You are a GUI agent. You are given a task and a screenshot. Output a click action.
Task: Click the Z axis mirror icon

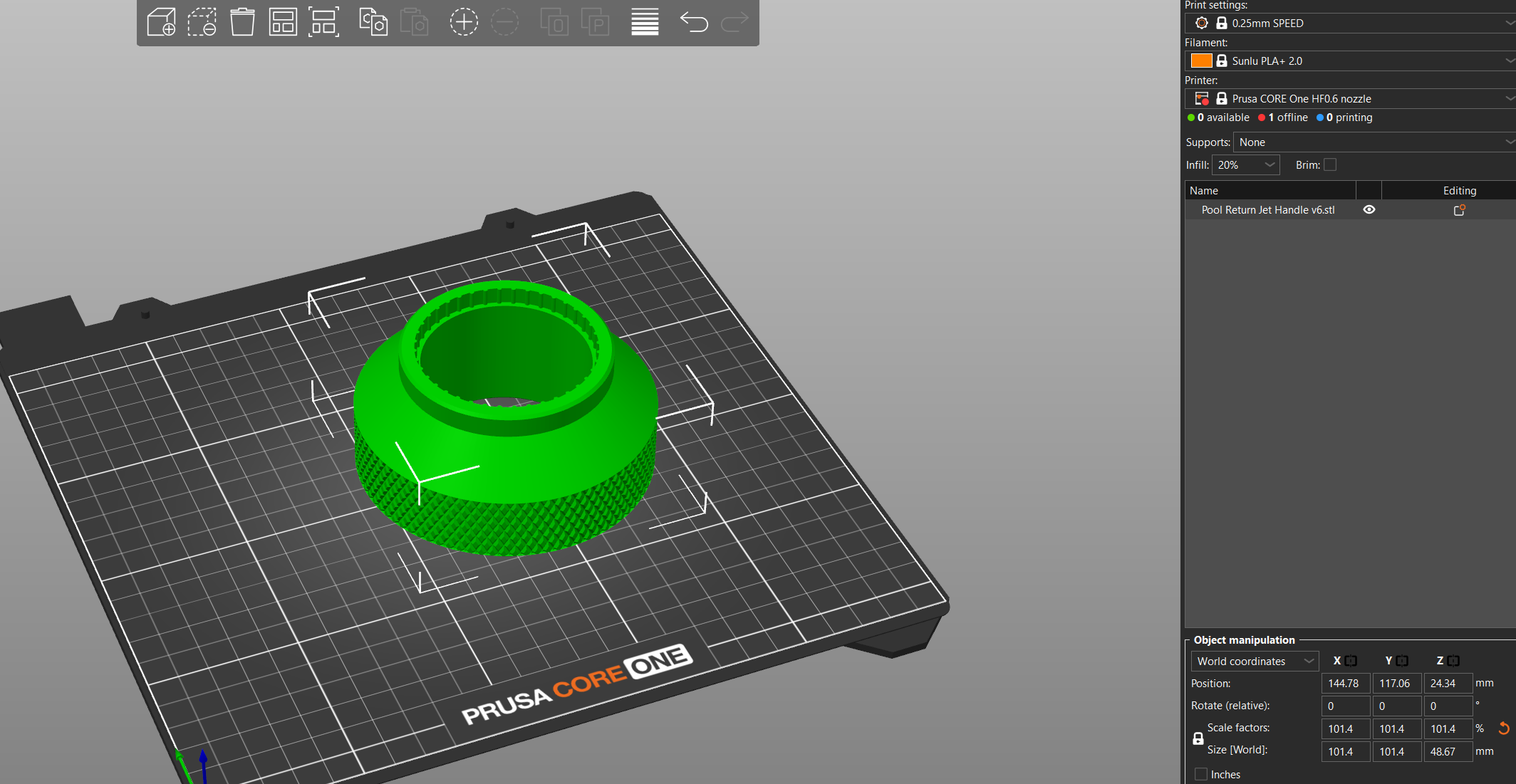pyautogui.click(x=1453, y=661)
